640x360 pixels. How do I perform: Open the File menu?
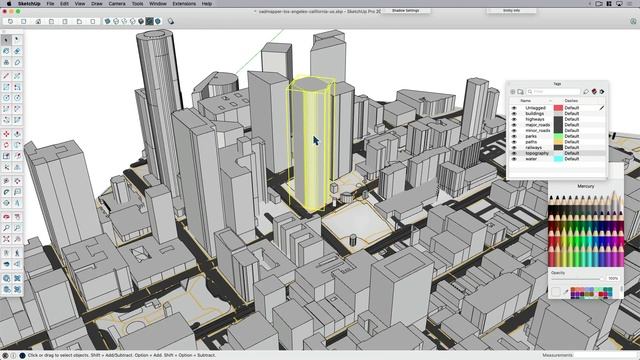pos(50,4)
